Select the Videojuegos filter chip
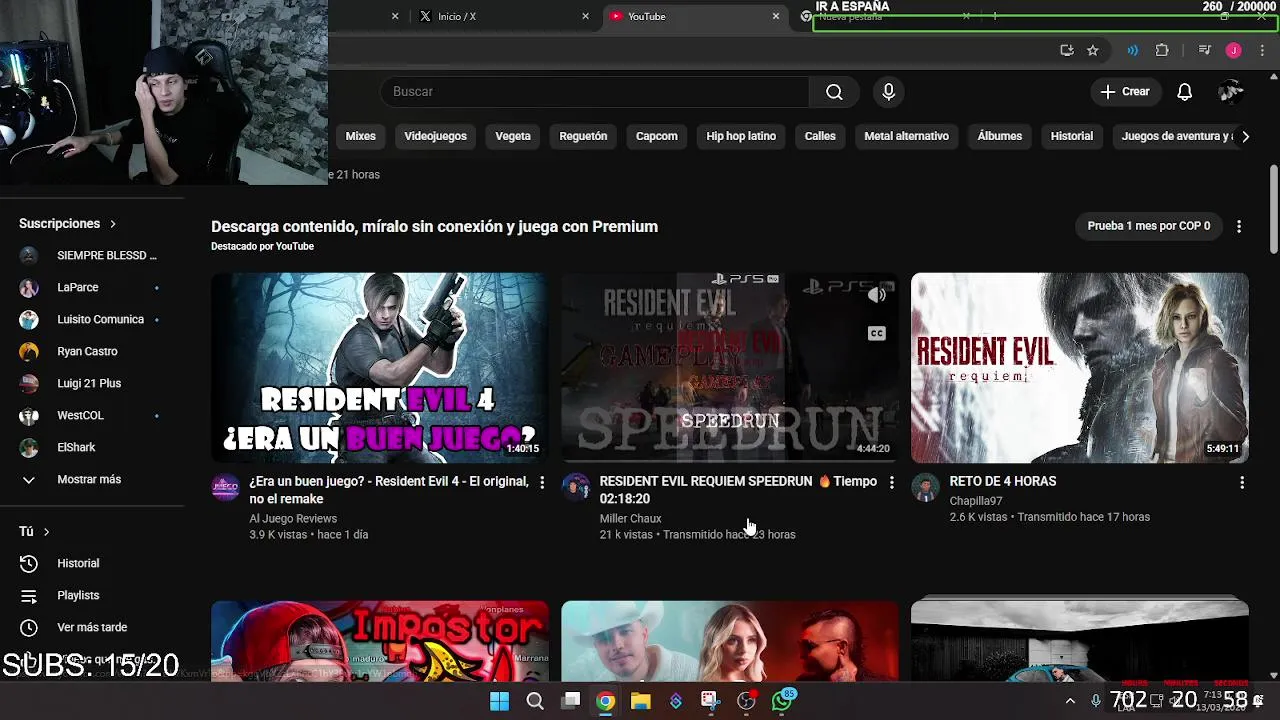 pos(435,136)
